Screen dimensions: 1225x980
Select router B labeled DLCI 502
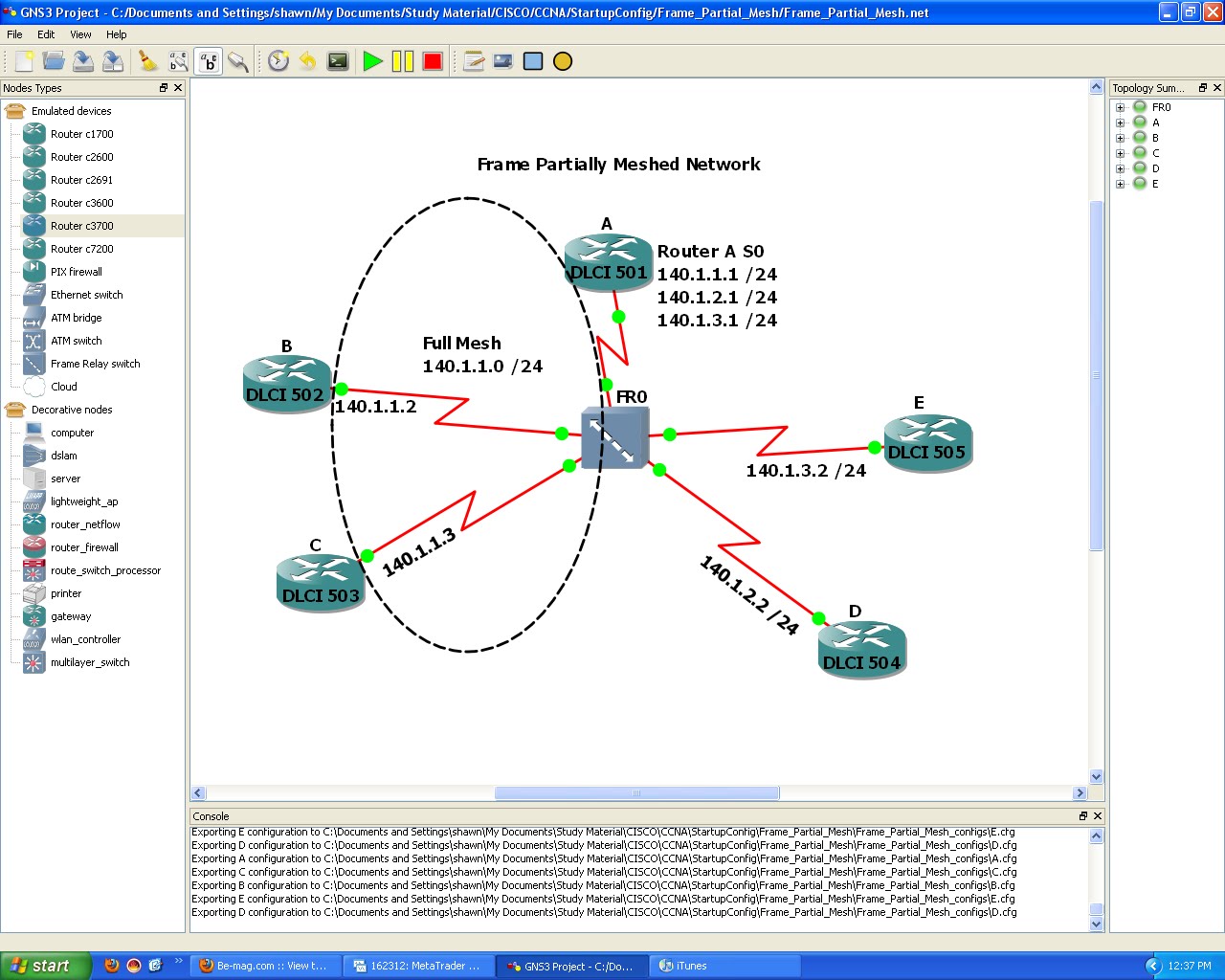tap(286, 385)
